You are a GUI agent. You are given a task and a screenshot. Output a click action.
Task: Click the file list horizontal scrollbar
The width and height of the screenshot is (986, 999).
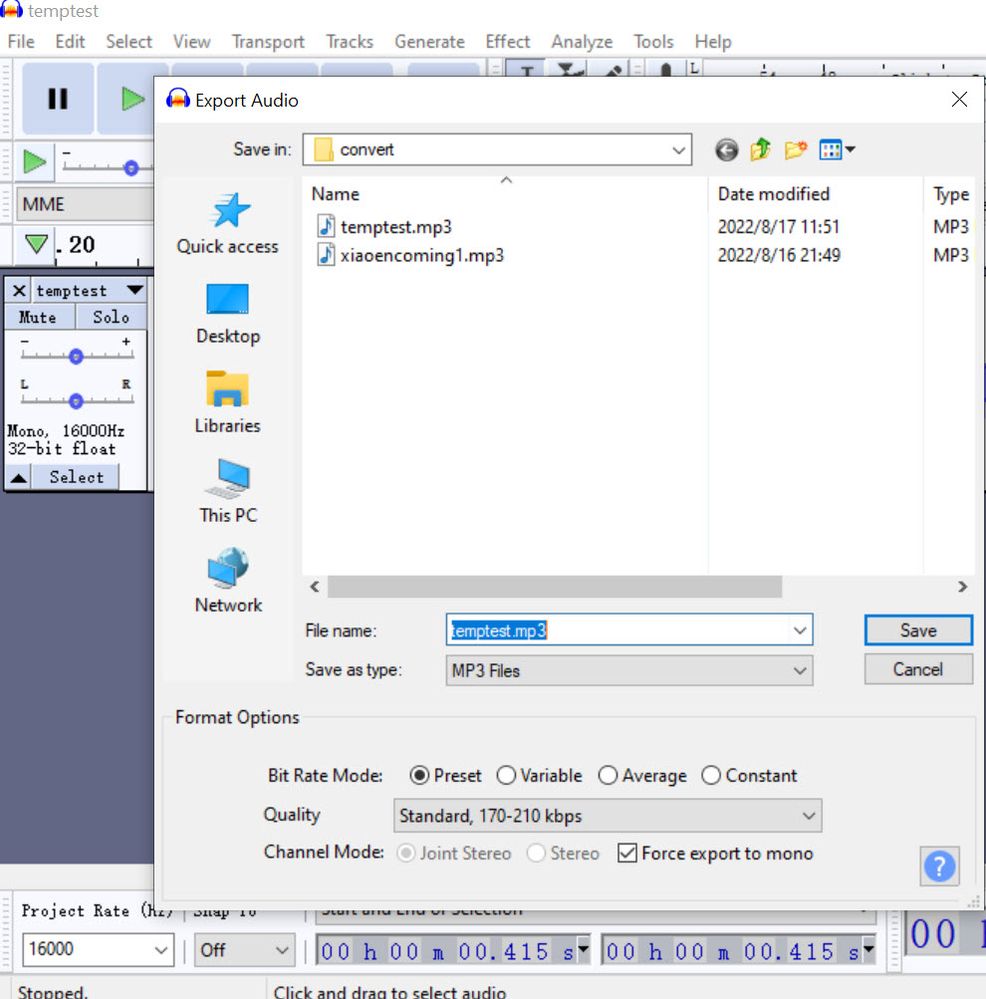coord(554,587)
